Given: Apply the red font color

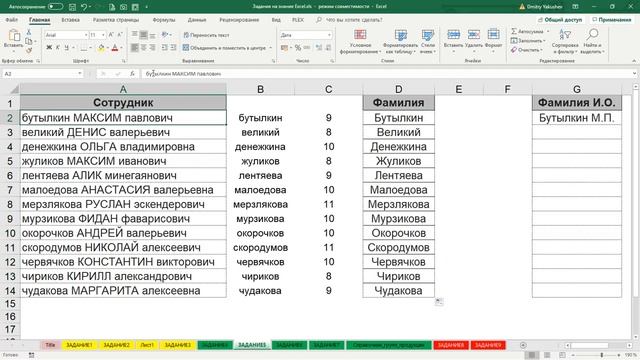Looking at the screenshot, I should click(115, 48).
